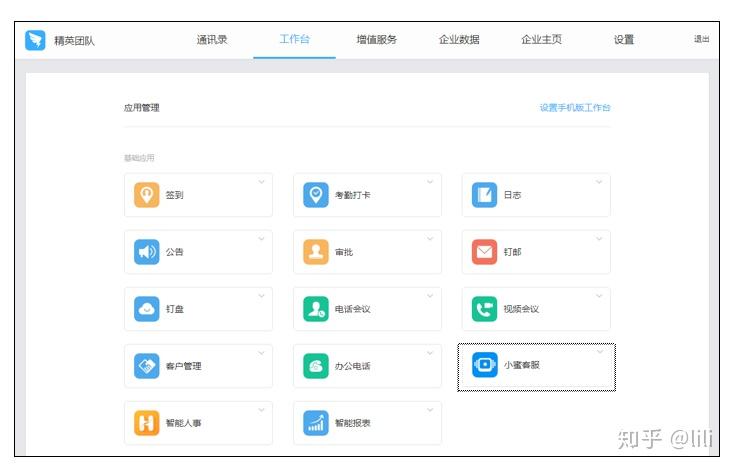The height and width of the screenshot is (469, 732).
Task: Select the 视频会议 green phone icon
Action: [484, 309]
